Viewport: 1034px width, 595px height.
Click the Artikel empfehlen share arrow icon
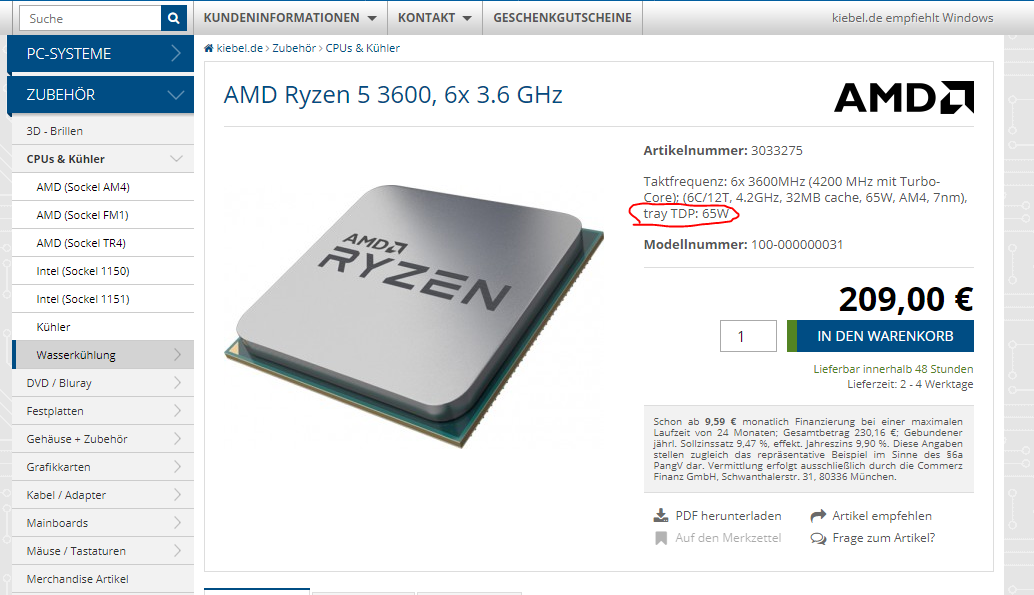point(818,515)
